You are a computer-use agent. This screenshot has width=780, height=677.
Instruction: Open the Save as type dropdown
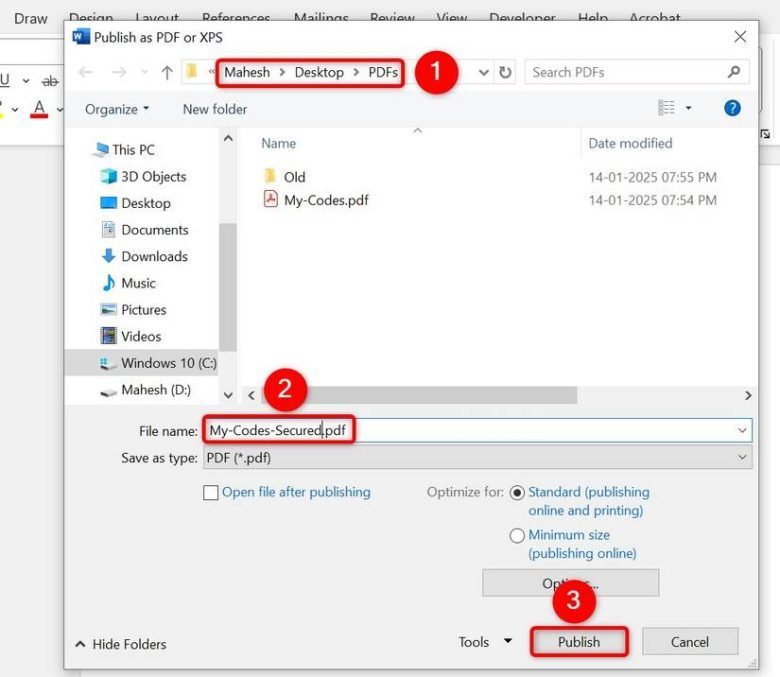[478, 457]
